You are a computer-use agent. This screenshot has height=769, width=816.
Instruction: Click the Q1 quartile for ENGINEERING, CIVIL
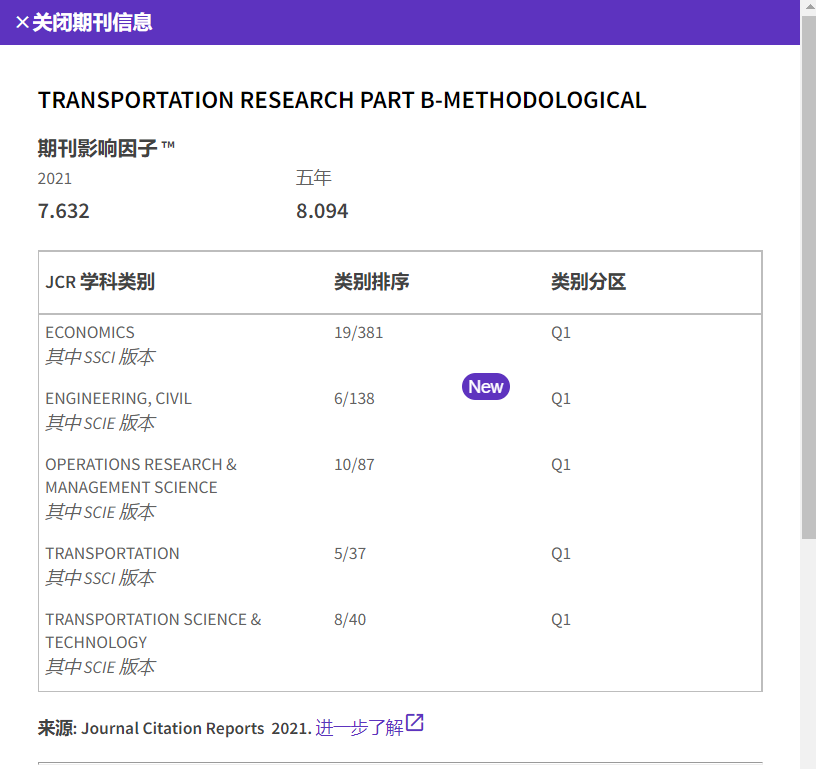tap(561, 399)
